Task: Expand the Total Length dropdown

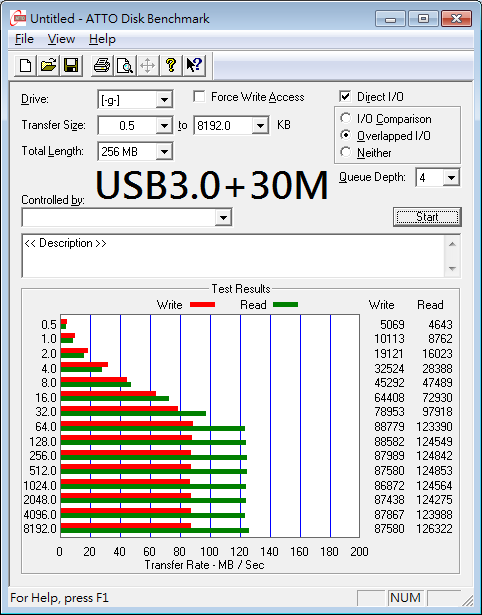Action: point(164,151)
